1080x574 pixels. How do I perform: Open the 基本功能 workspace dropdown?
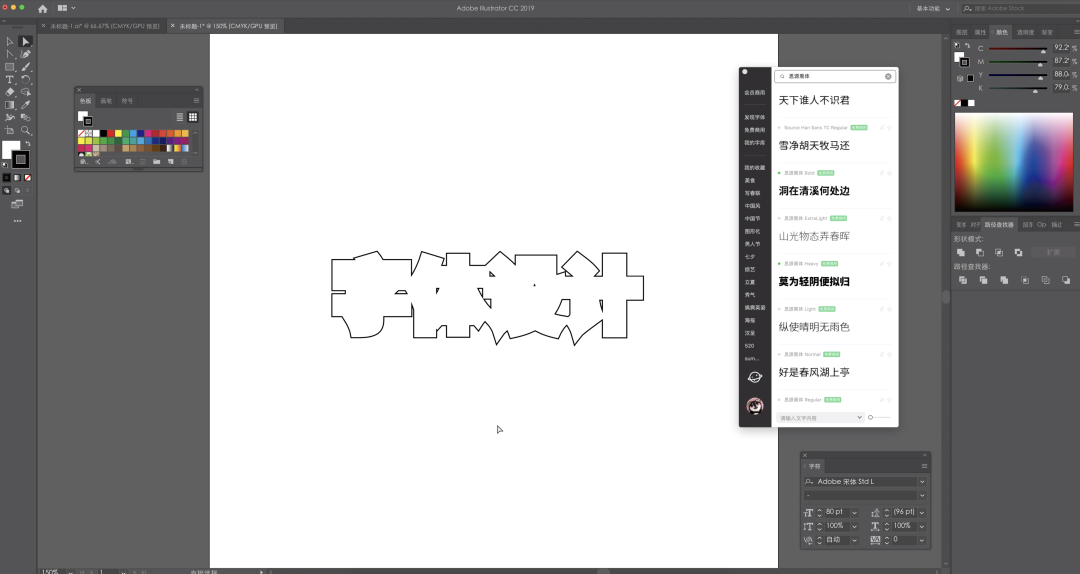pyautogui.click(x=932, y=8)
